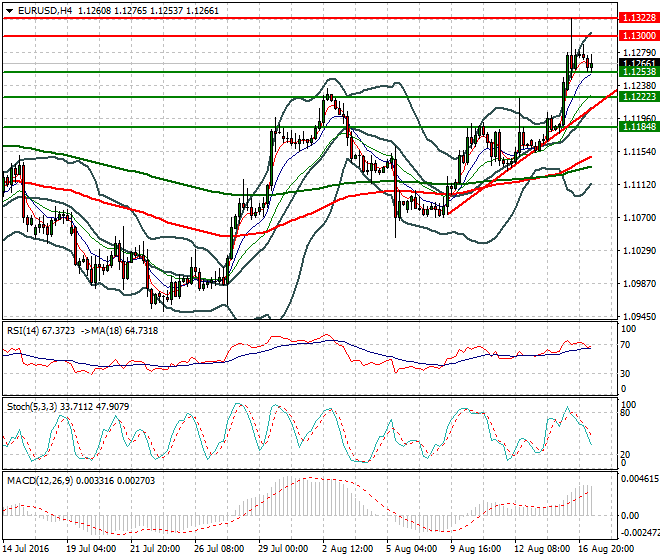The width and height of the screenshot is (660, 560).
Task: Click the Stochastic scale level 80
Action: point(625,413)
